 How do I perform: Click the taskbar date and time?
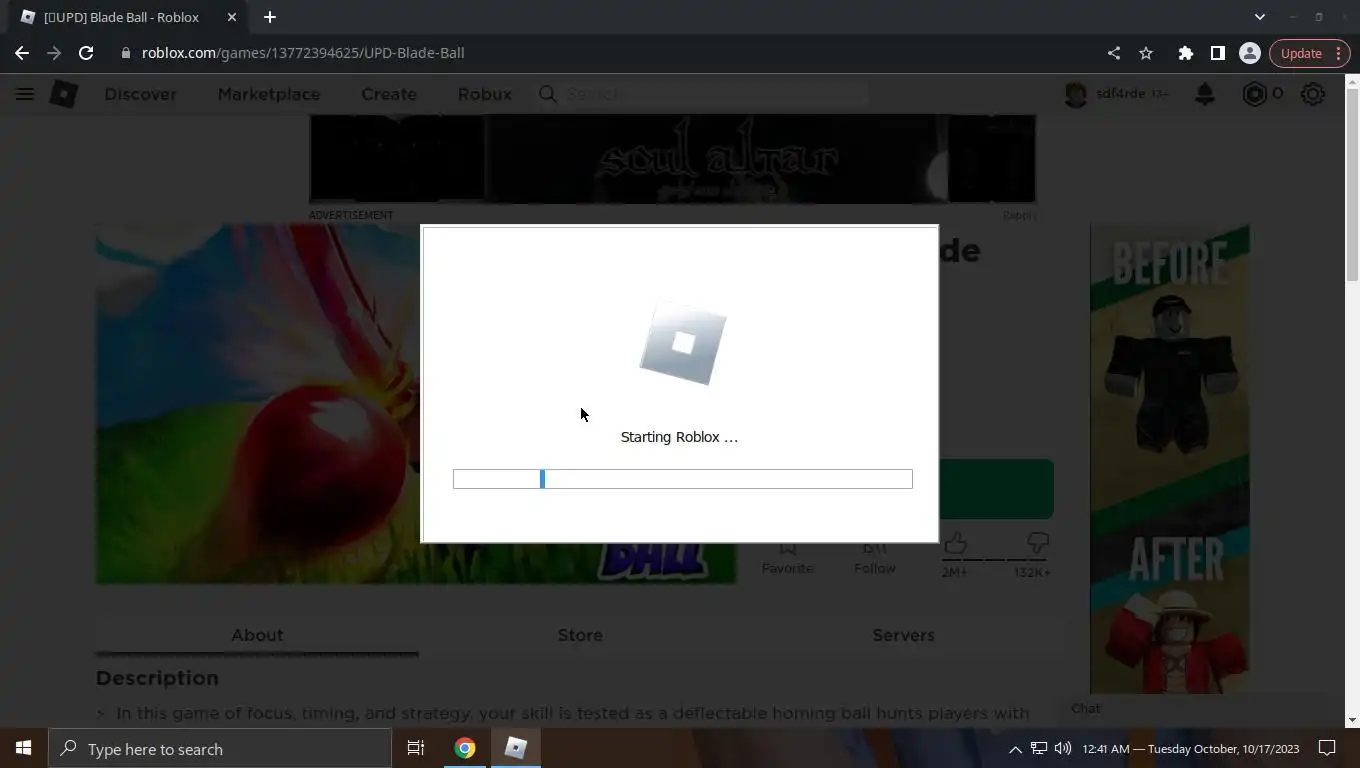tap(1191, 748)
